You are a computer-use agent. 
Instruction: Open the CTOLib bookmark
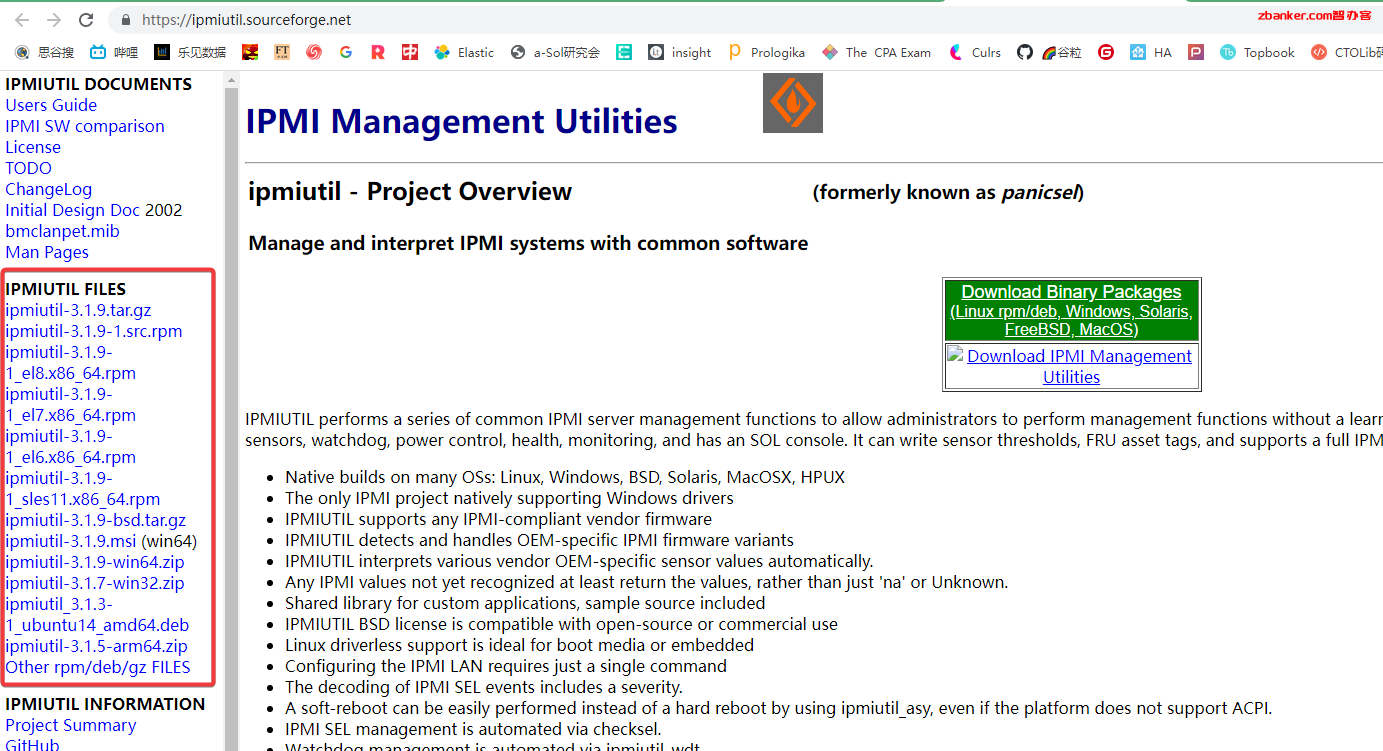[1346, 52]
